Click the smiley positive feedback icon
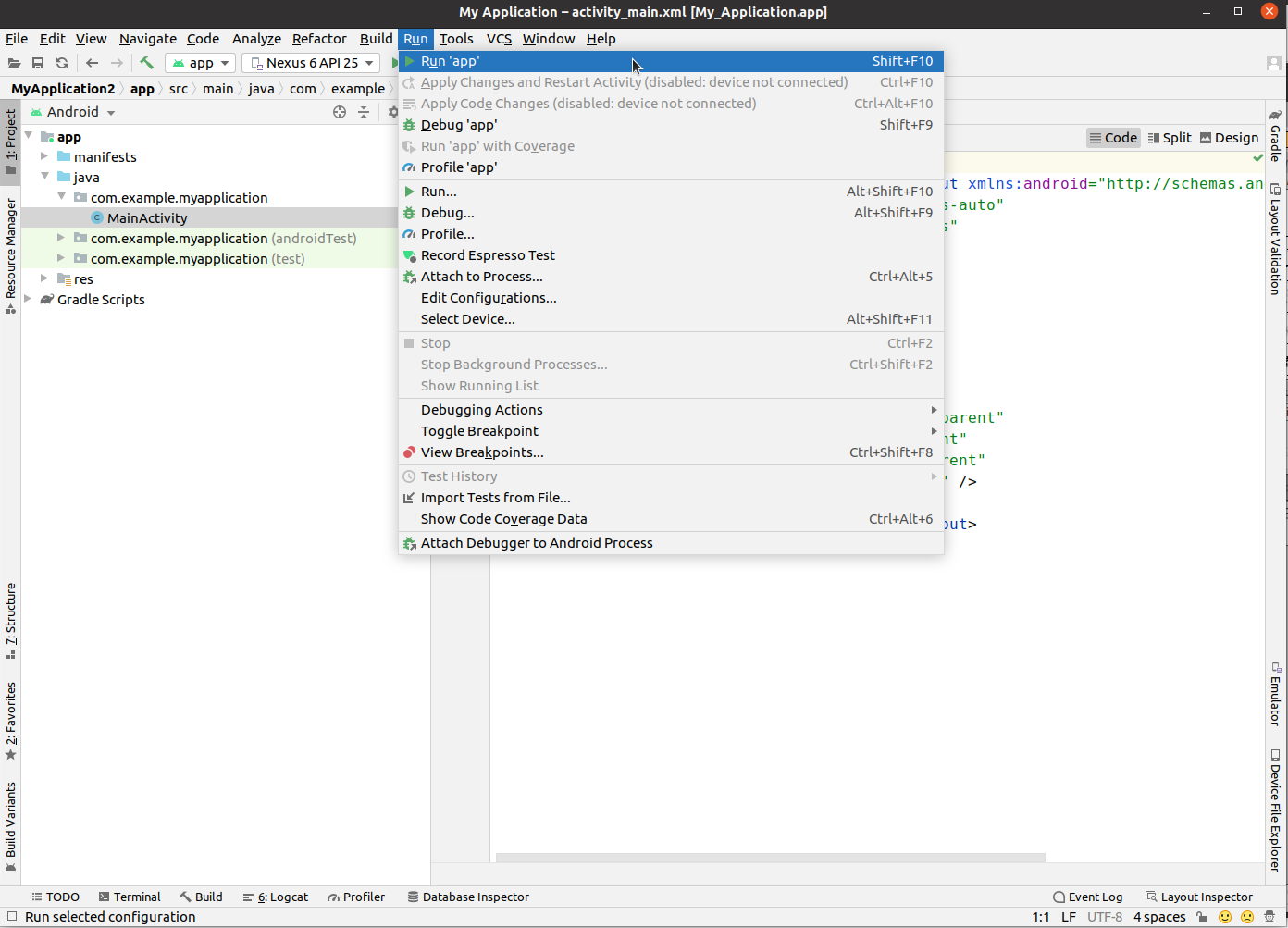The width and height of the screenshot is (1288, 928). click(x=1225, y=917)
